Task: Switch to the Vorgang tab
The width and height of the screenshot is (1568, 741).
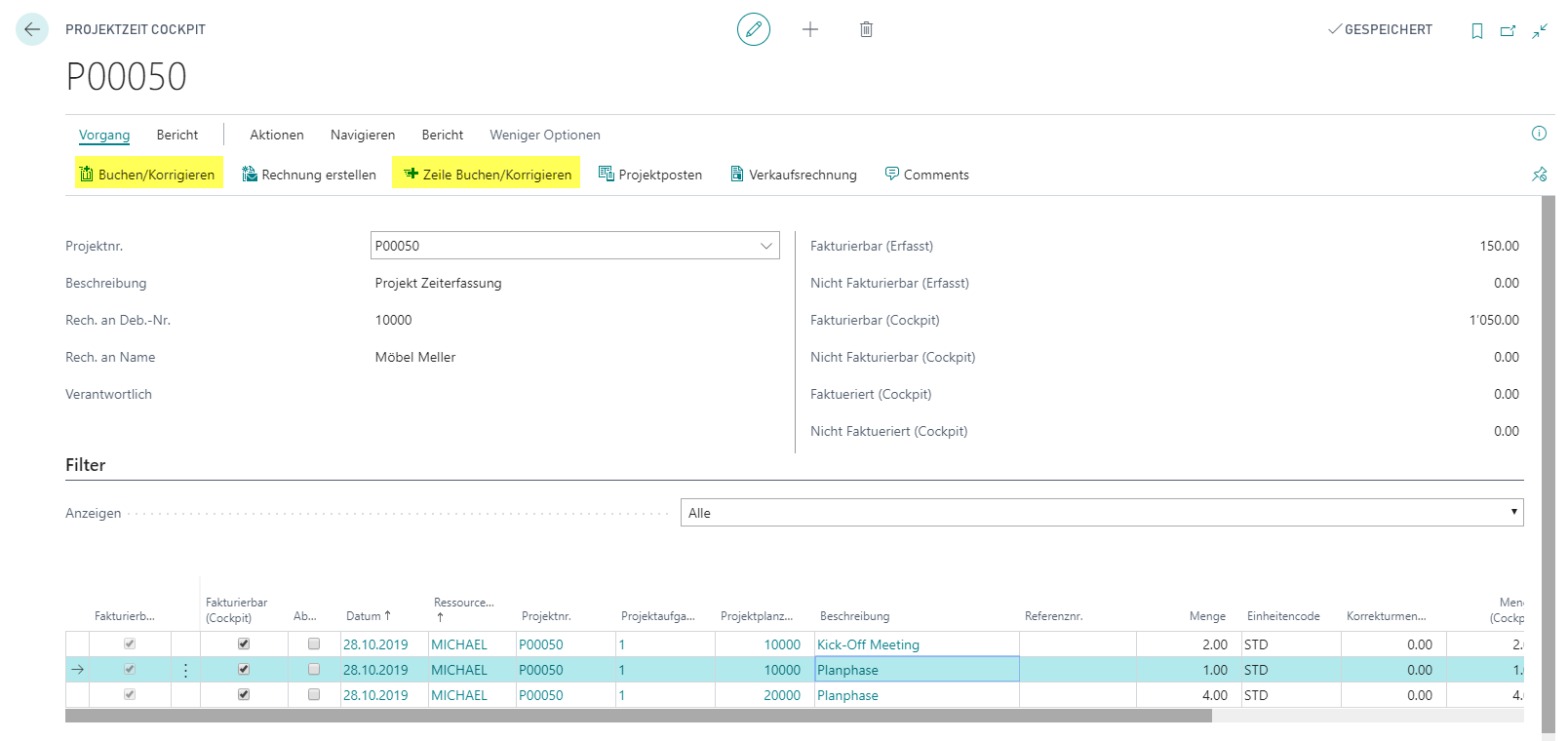Action: 104,135
